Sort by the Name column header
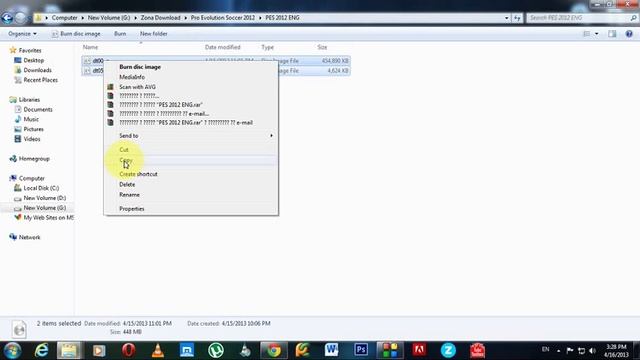Screen dimensions: 640x360 (90, 47)
